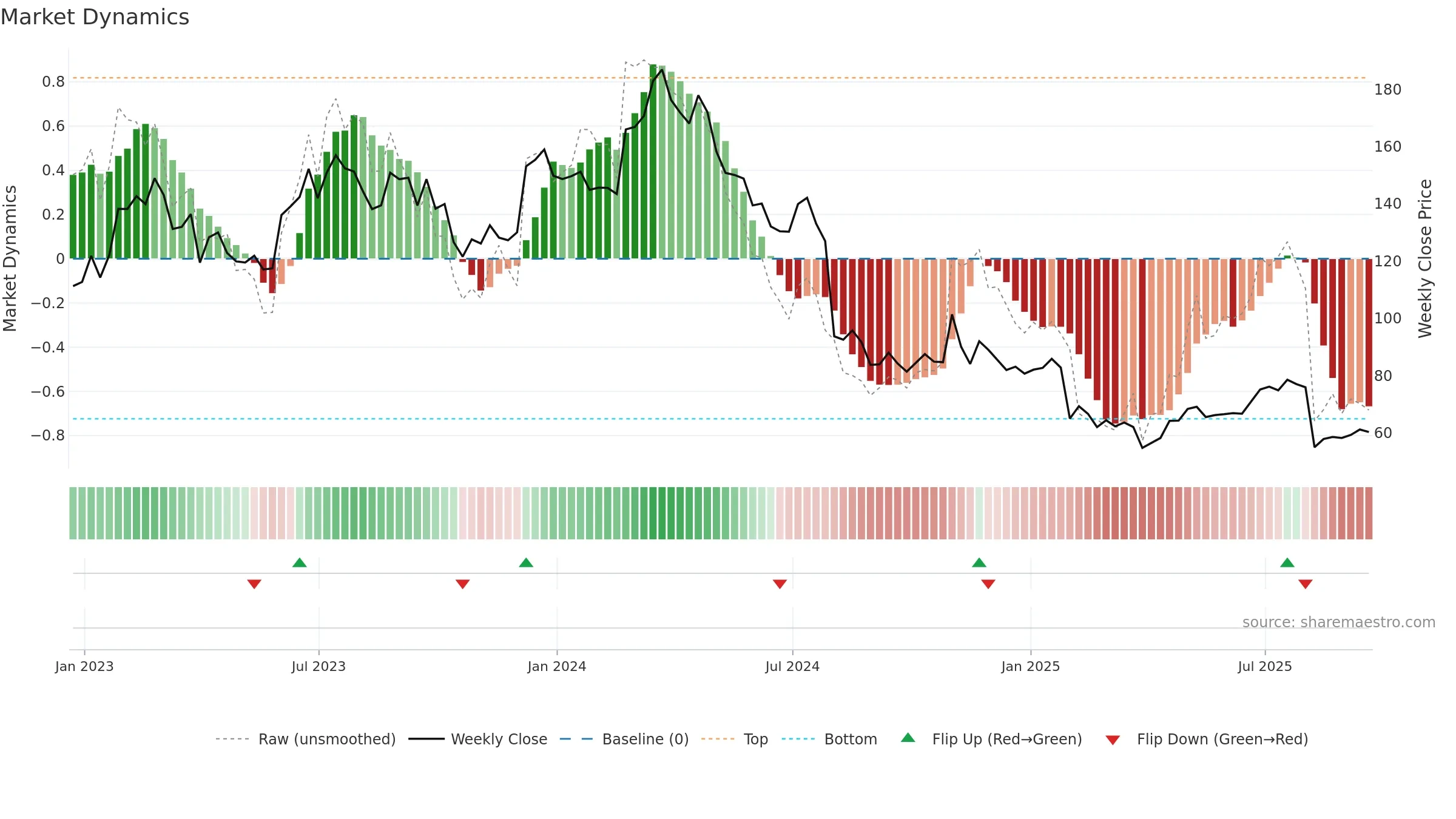
Task: Click the 140 price axis label
Action: point(1388,204)
